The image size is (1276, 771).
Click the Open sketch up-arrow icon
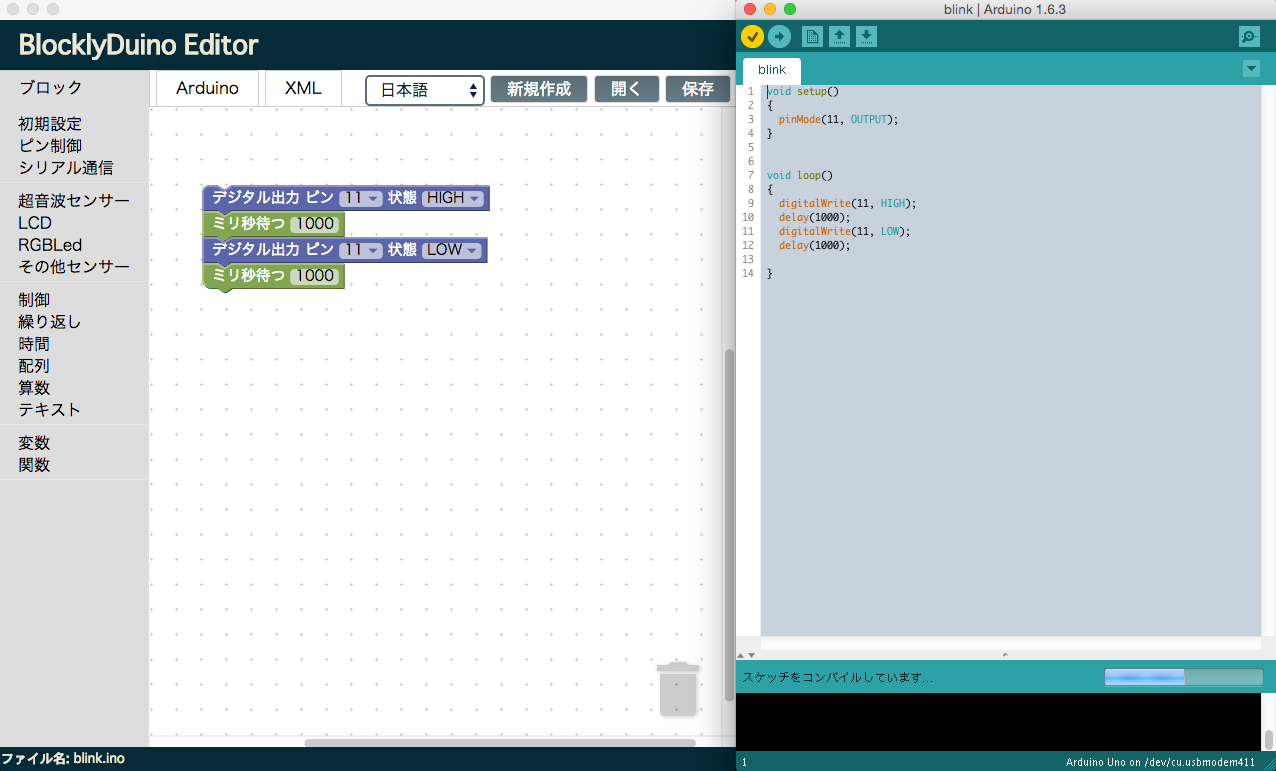pos(839,37)
